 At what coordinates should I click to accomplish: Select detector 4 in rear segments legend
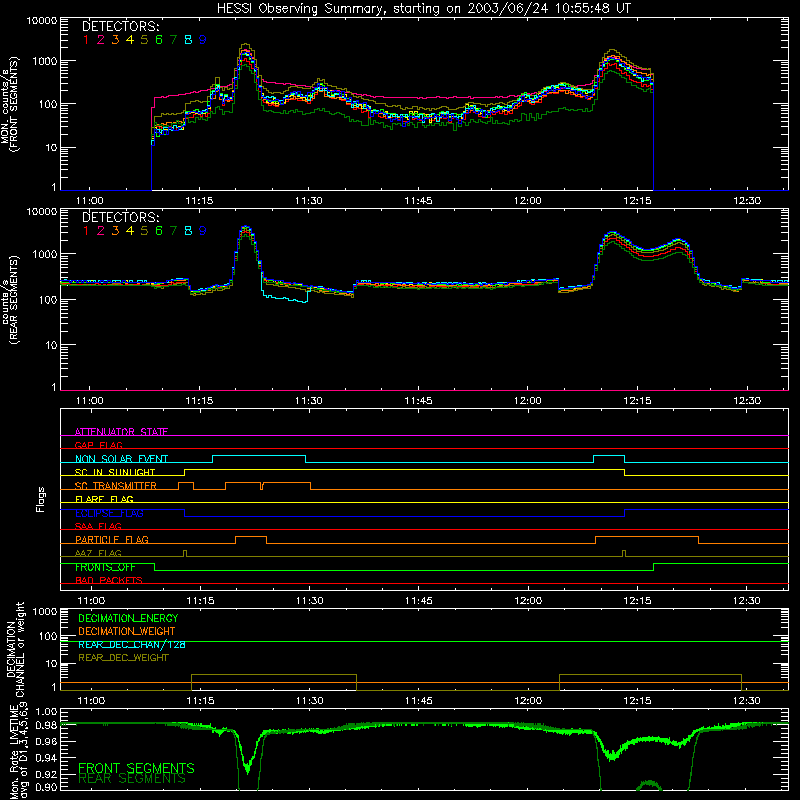click(x=130, y=231)
